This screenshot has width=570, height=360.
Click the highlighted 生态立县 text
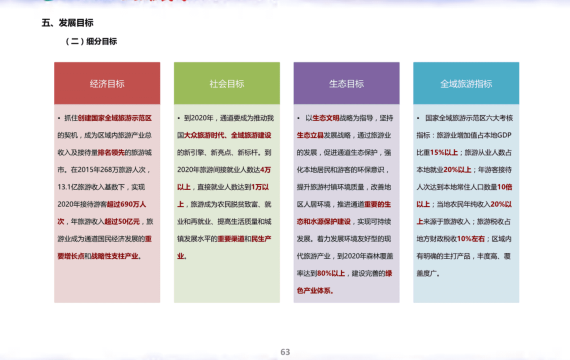click(x=310, y=135)
